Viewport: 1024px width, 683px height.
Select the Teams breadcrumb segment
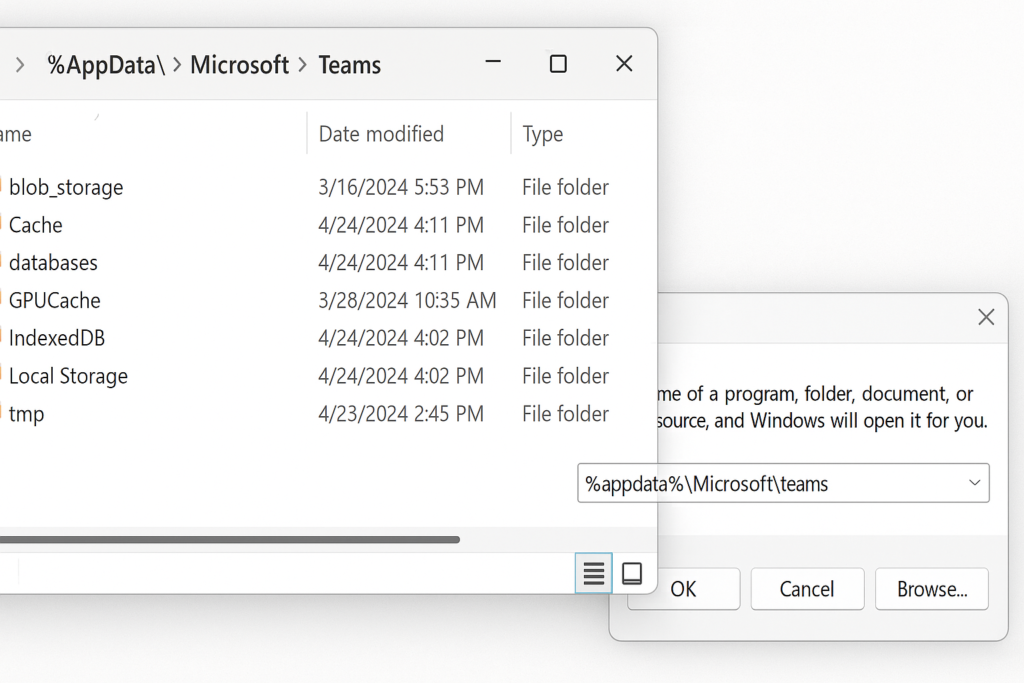[349, 65]
